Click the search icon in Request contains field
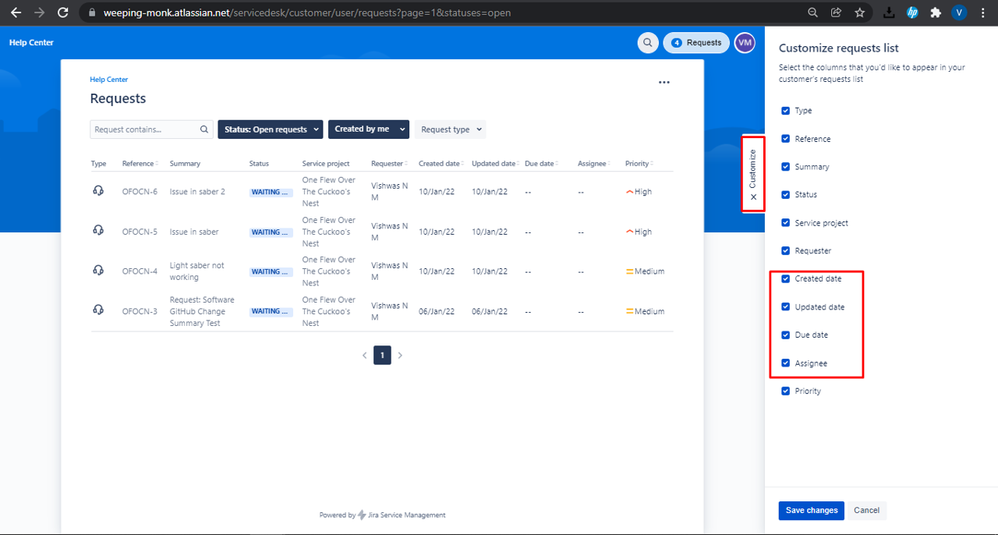 point(204,129)
